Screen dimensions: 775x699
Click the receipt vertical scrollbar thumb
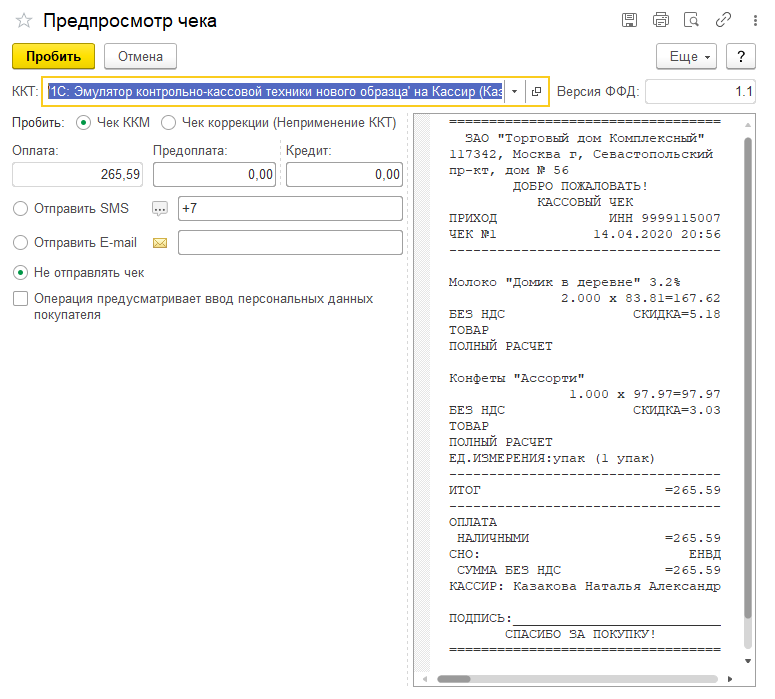pos(748,378)
